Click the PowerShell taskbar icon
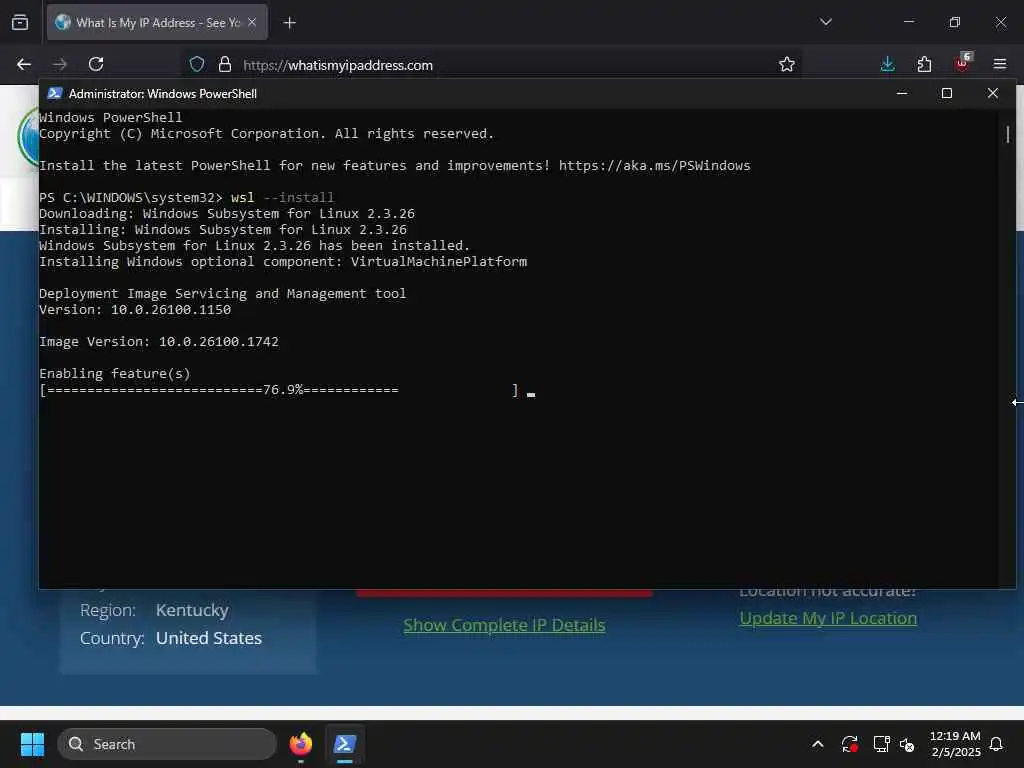This screenshot has width=1024, height=768. pyautogui.click(x=345, y=744)
